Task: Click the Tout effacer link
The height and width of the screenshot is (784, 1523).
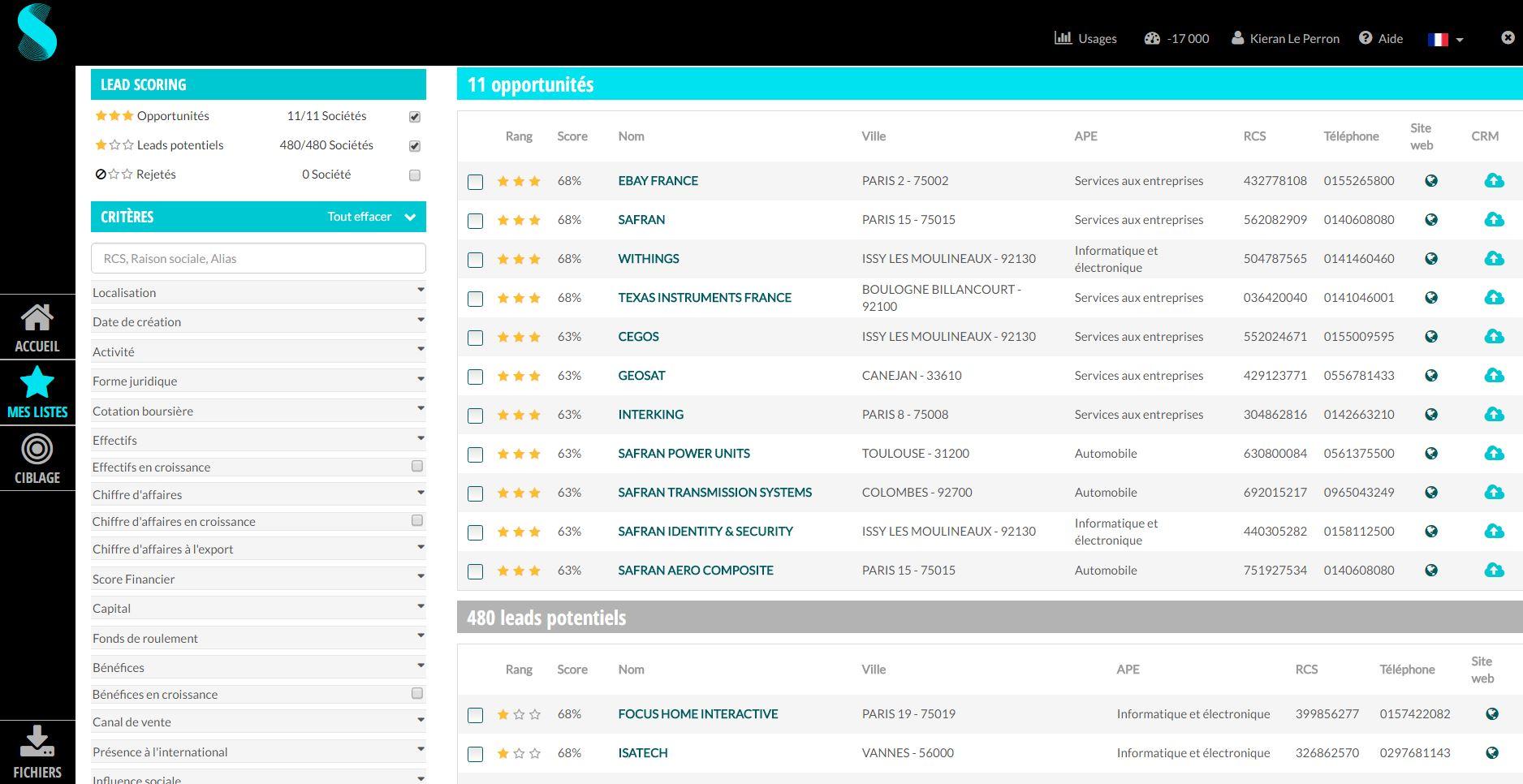Action: tap(359, 217)
